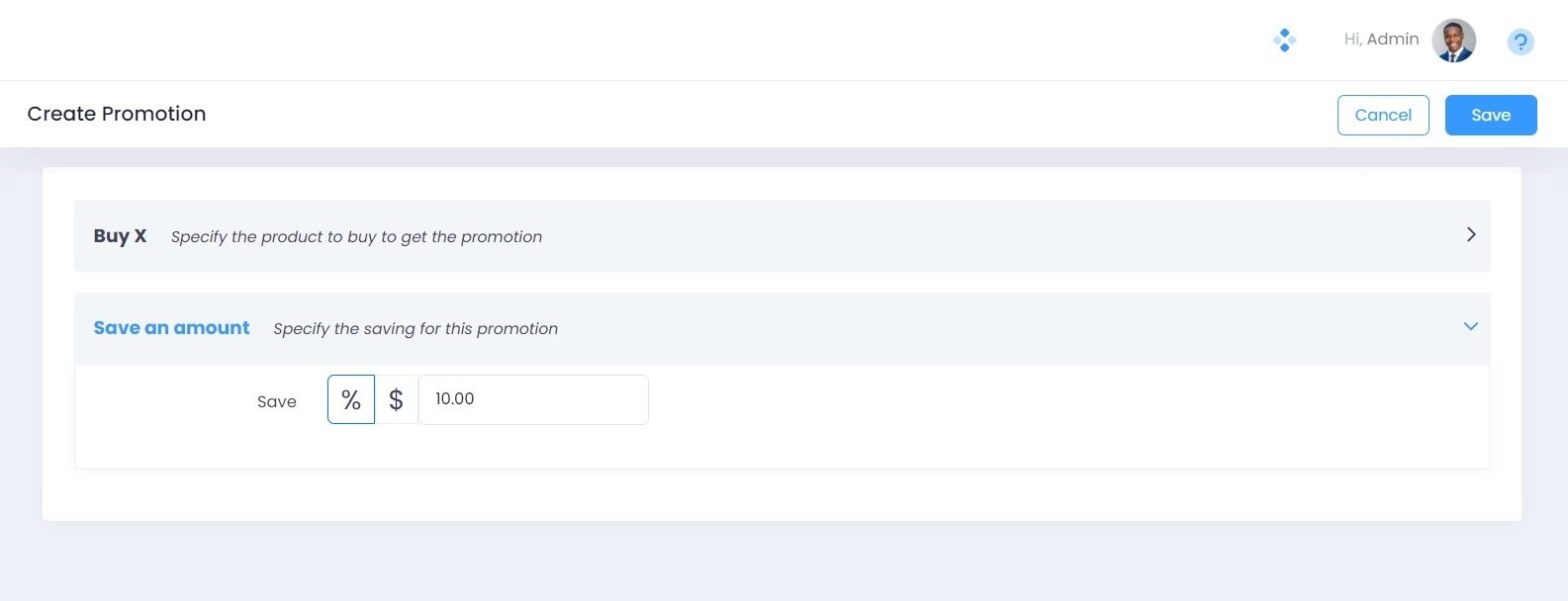Click blank area of Buy X header bar

point(989,235)
